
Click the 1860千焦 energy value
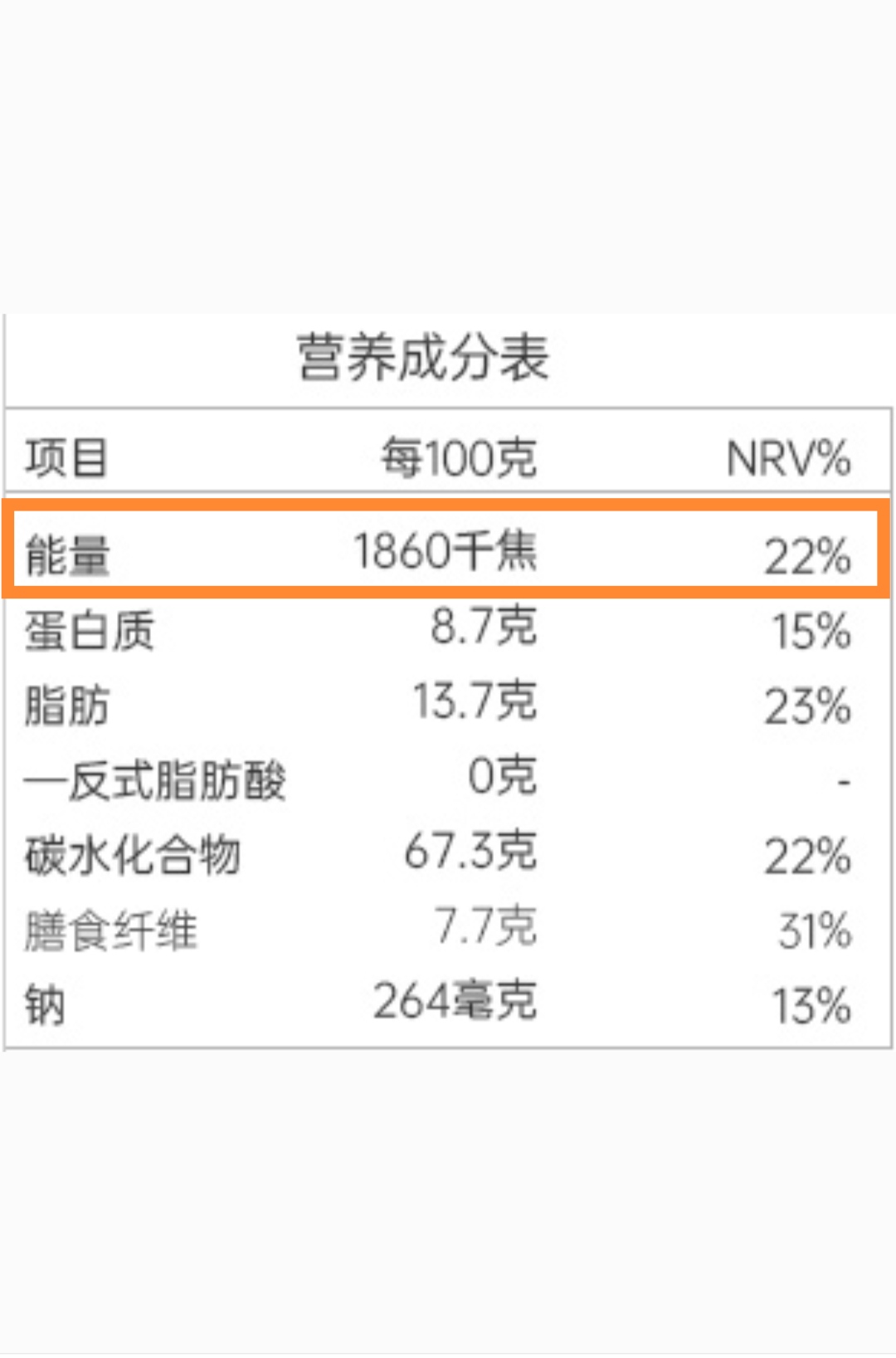tap(446, 550)
